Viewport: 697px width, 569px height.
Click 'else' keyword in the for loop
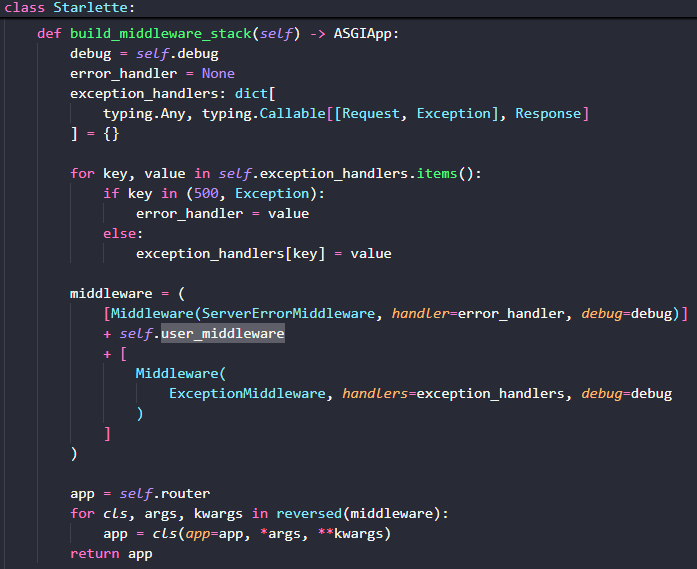tap(119, 233)
